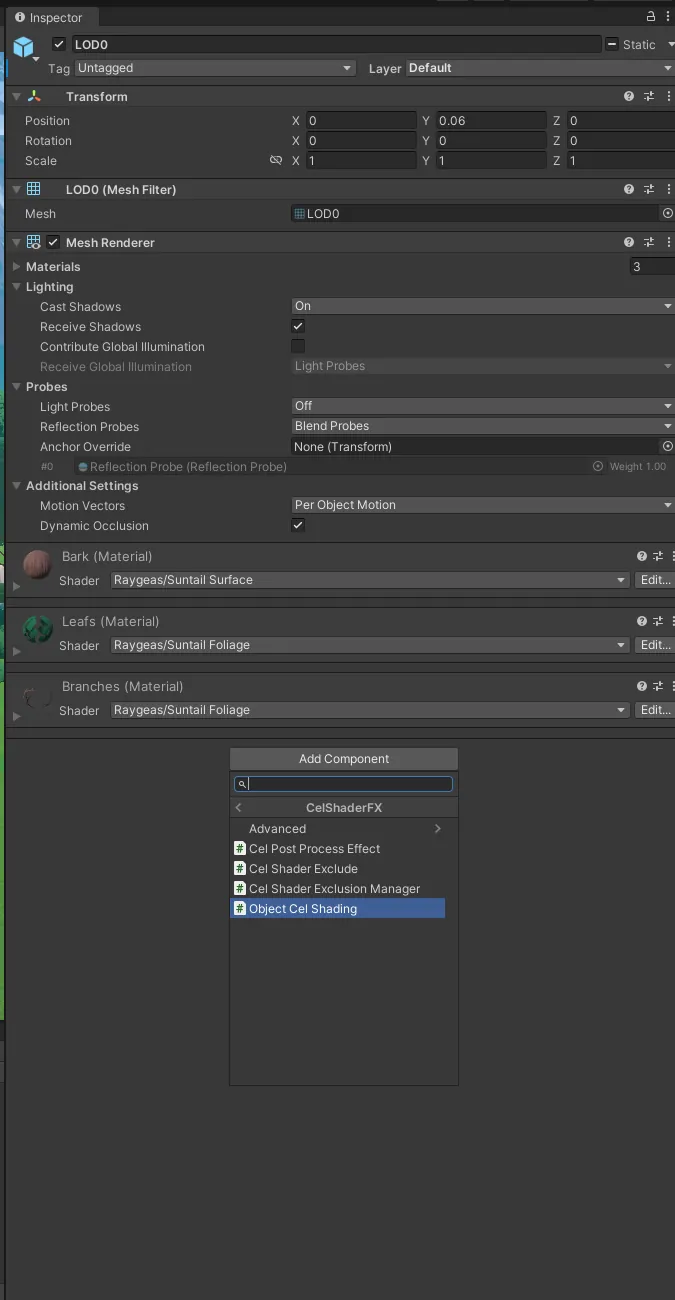Open the Light Probes dropdown set to Off
The width and height of the screenshot is (675, 1300).
pos(483,406)
